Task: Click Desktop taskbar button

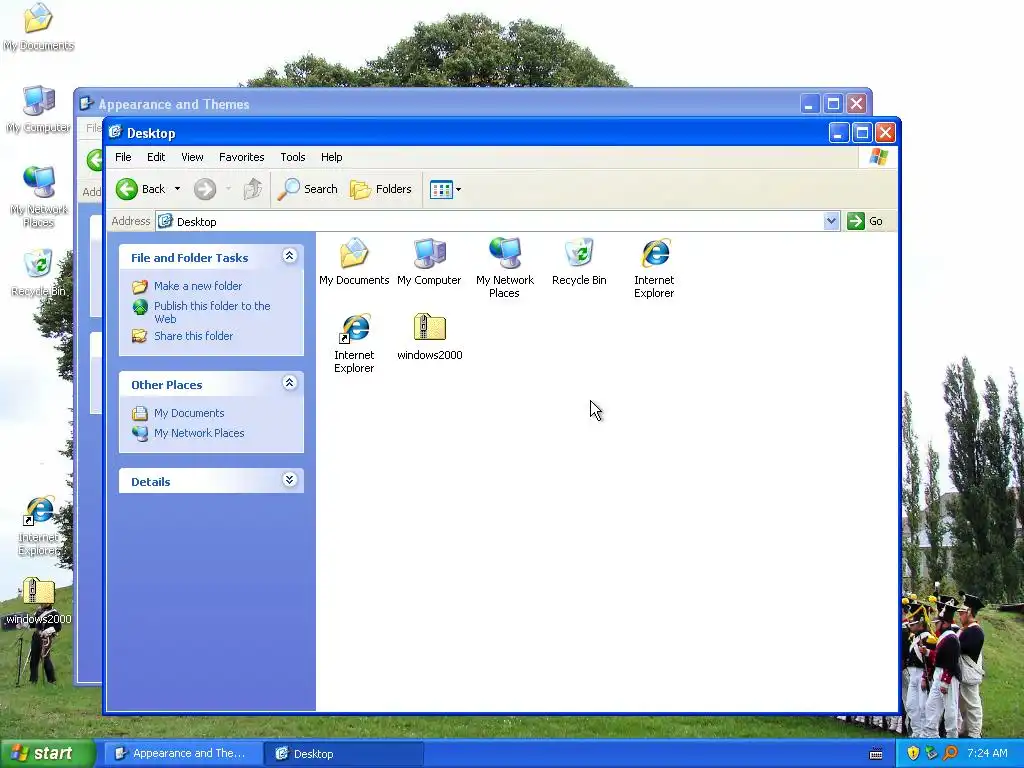Action: click(x=344, y=753)
